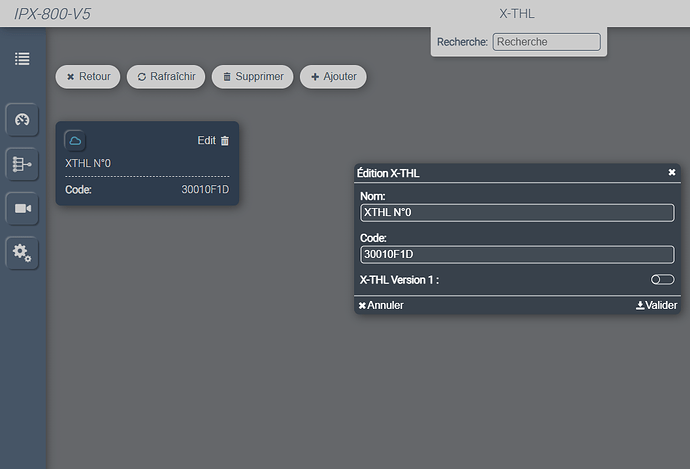
Task: Click the cloud icon on XTHL card
Action: click(x=75, y=141)
